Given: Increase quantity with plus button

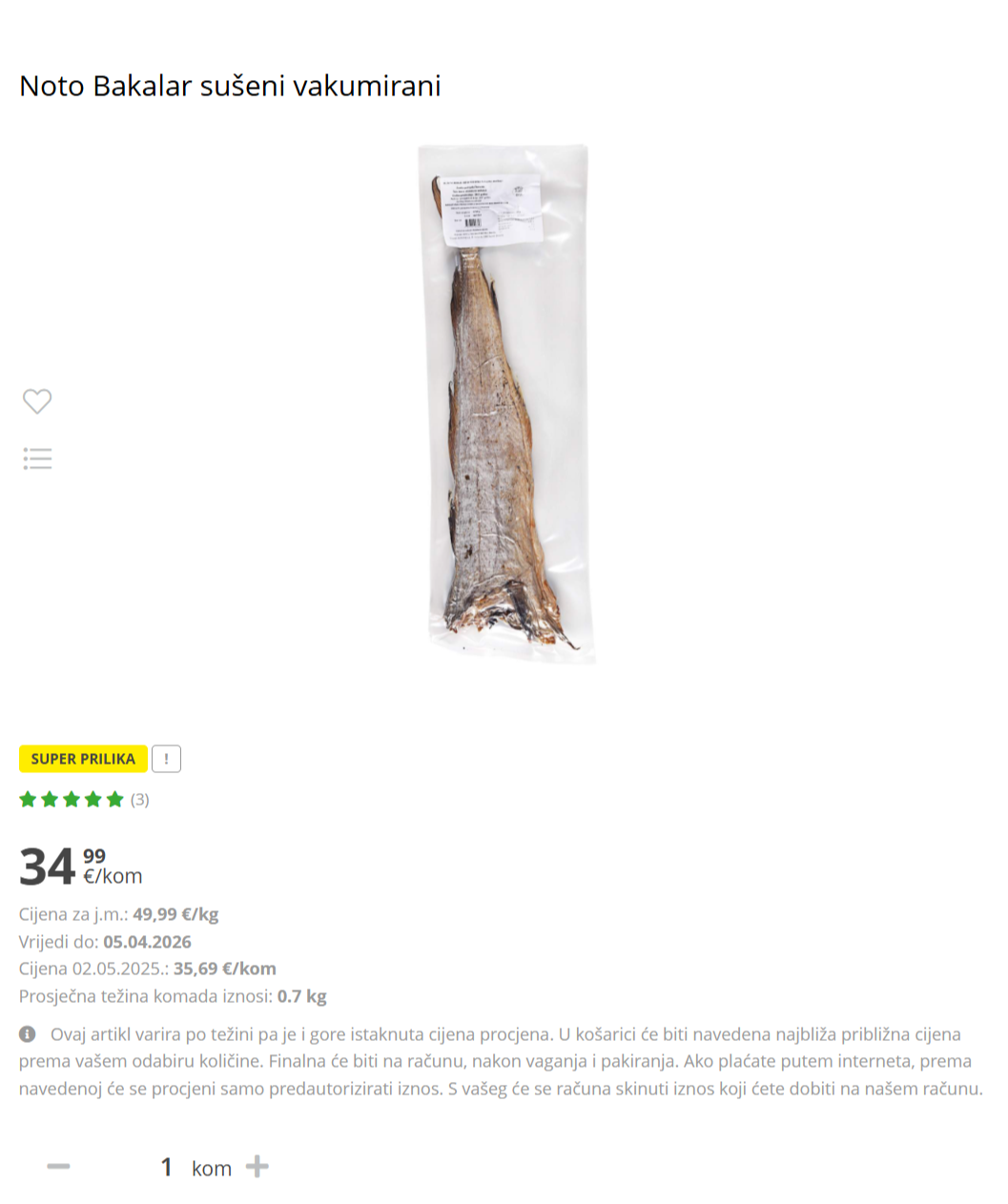Looking at the screenshot, I should coord(257,1167).
